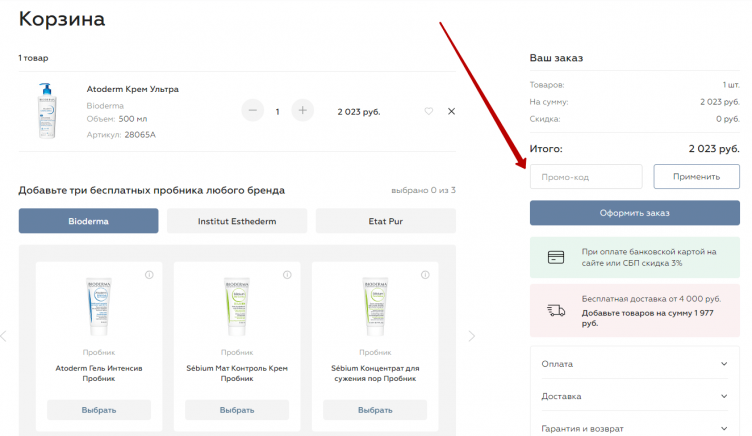Switch to the Bioderma samples tab
The image size is (752, 436).
click(x=88, y=221)
